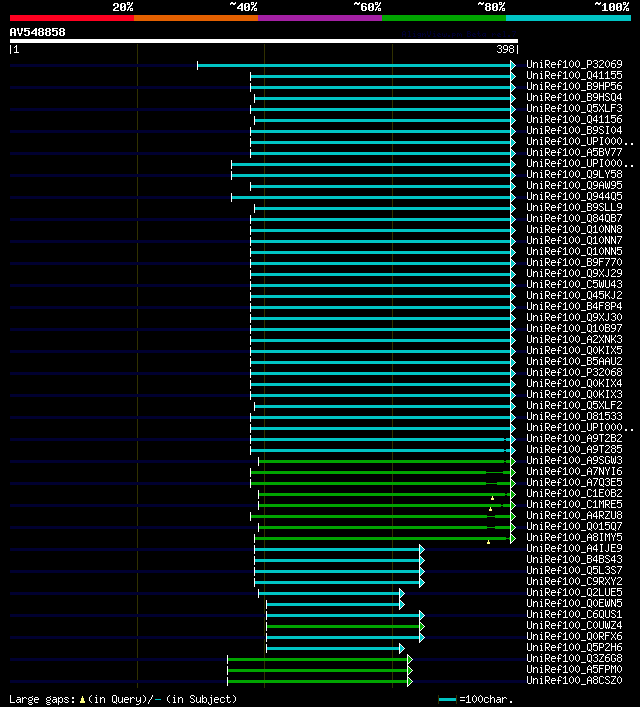The width and height of the screenshot is (640, 707).
Task: Select label UniRef100_Q45KJ2
Action: 574,295
